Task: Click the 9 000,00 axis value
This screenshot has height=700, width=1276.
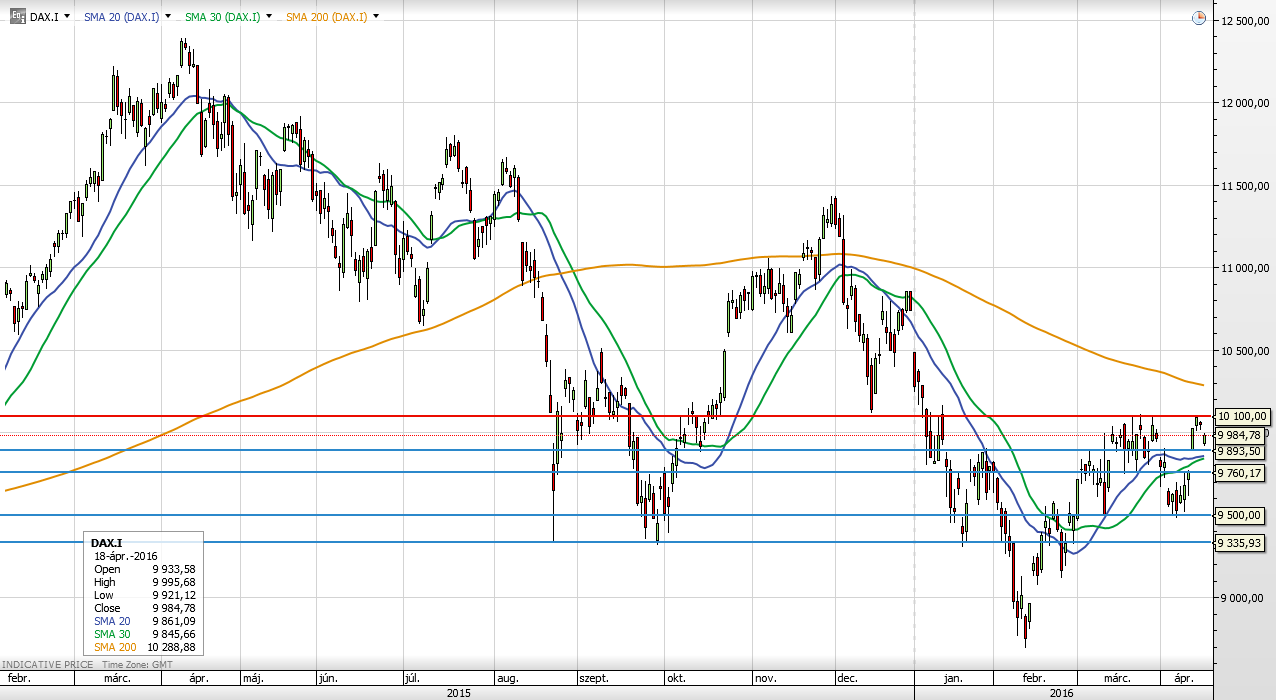Action: [x=1241, y=598]
